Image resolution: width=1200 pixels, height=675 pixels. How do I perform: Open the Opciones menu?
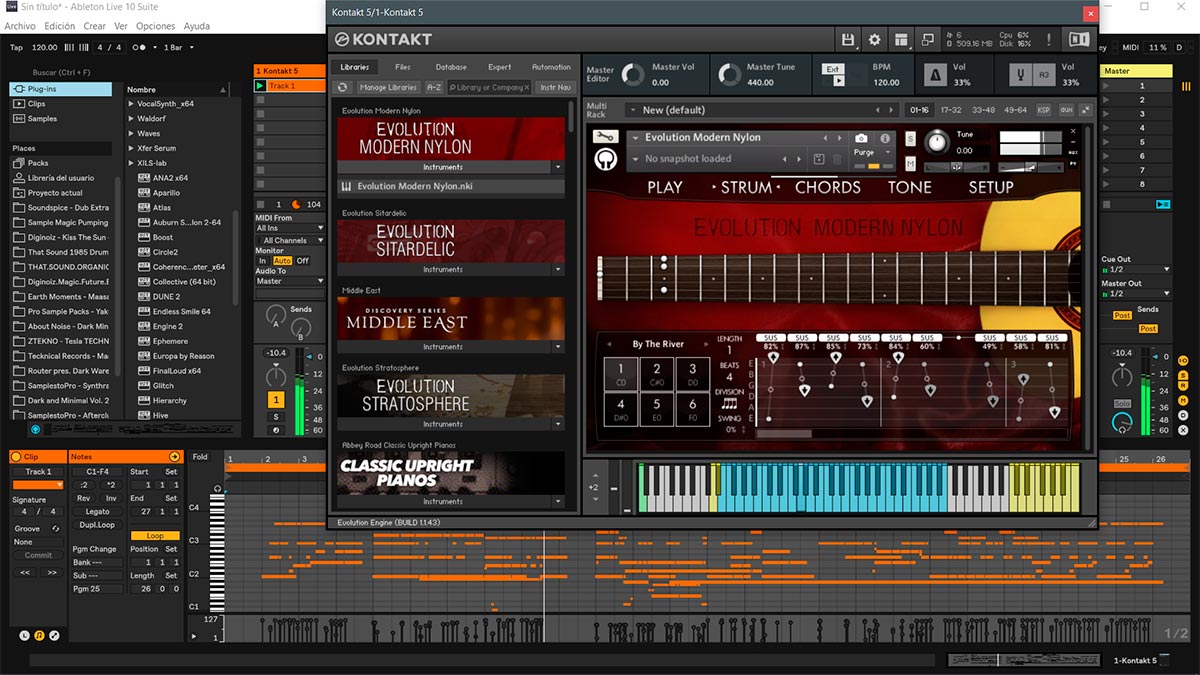coord(155,26)
